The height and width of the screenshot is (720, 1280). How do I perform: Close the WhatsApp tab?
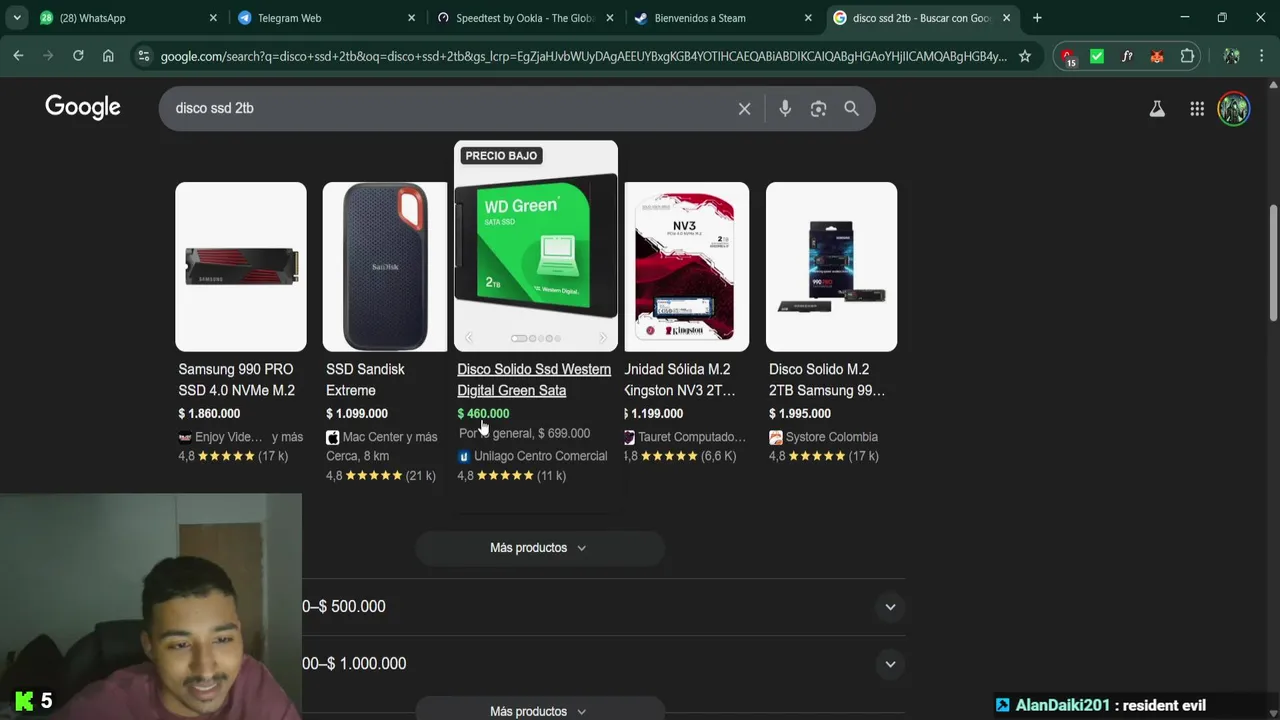pyautogui.click(x=213, y=18)
